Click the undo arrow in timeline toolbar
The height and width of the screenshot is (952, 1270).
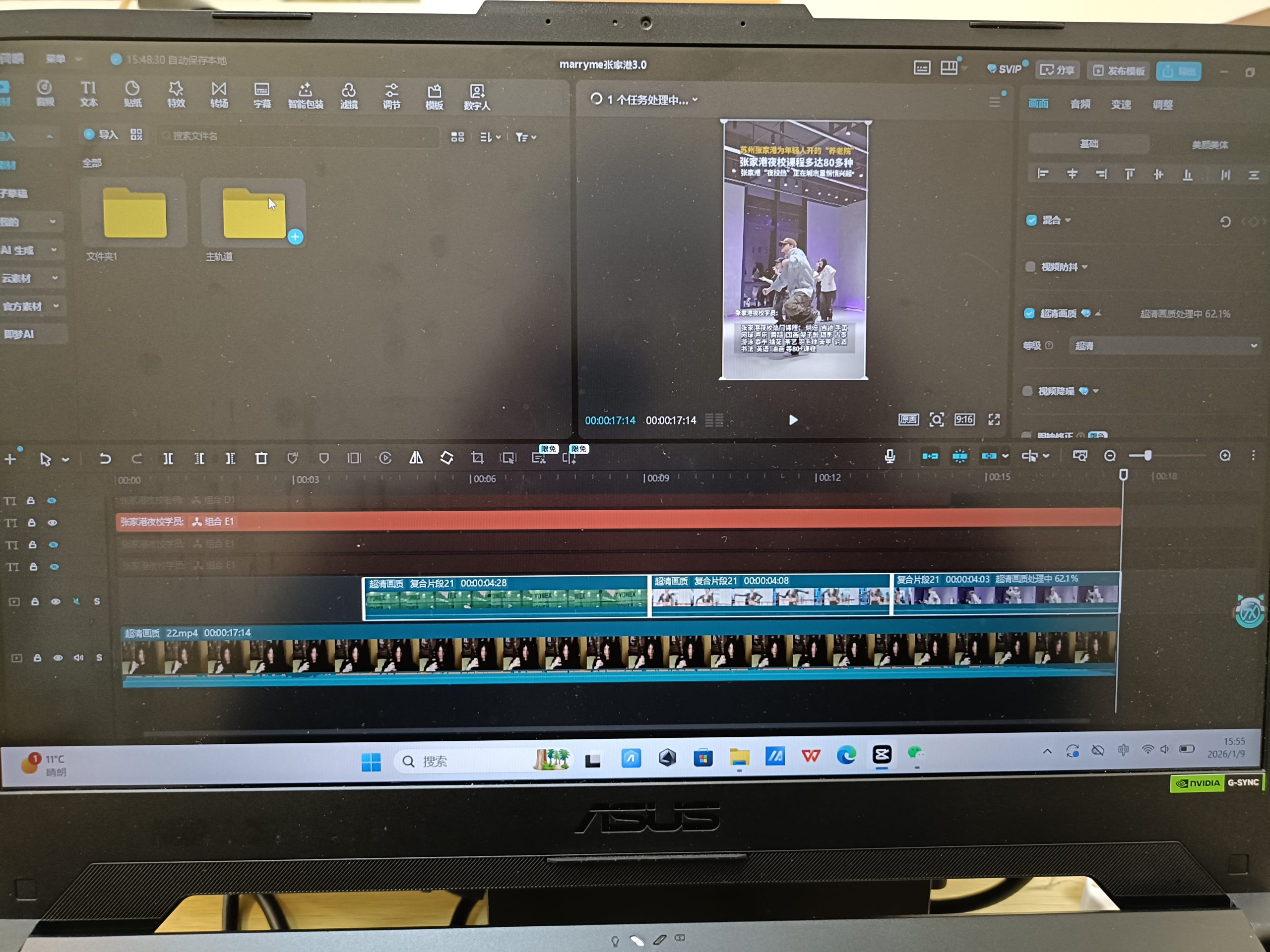point(105,459)
